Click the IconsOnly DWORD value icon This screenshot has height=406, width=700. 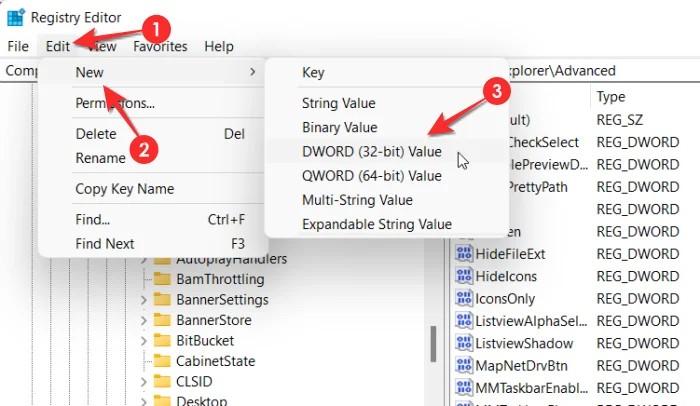pos(463,298)
